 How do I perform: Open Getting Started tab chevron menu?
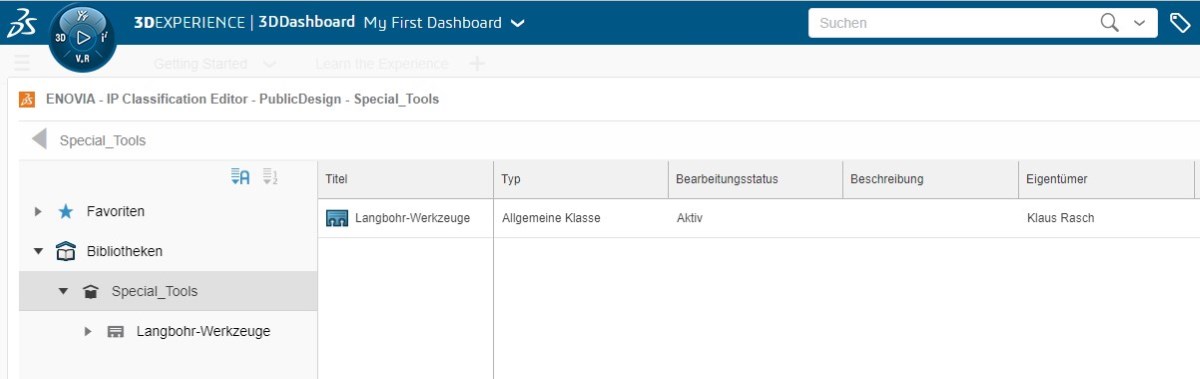[269, 63]
